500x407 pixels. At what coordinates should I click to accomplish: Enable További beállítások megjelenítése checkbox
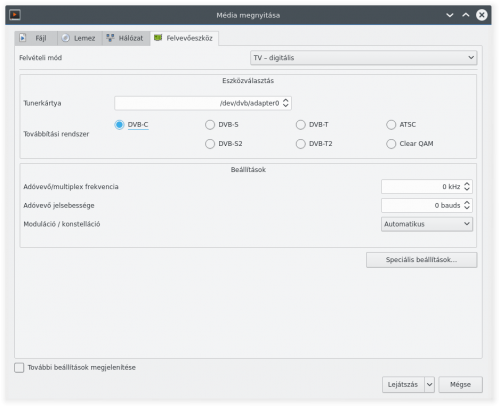(x=19, y=368)
